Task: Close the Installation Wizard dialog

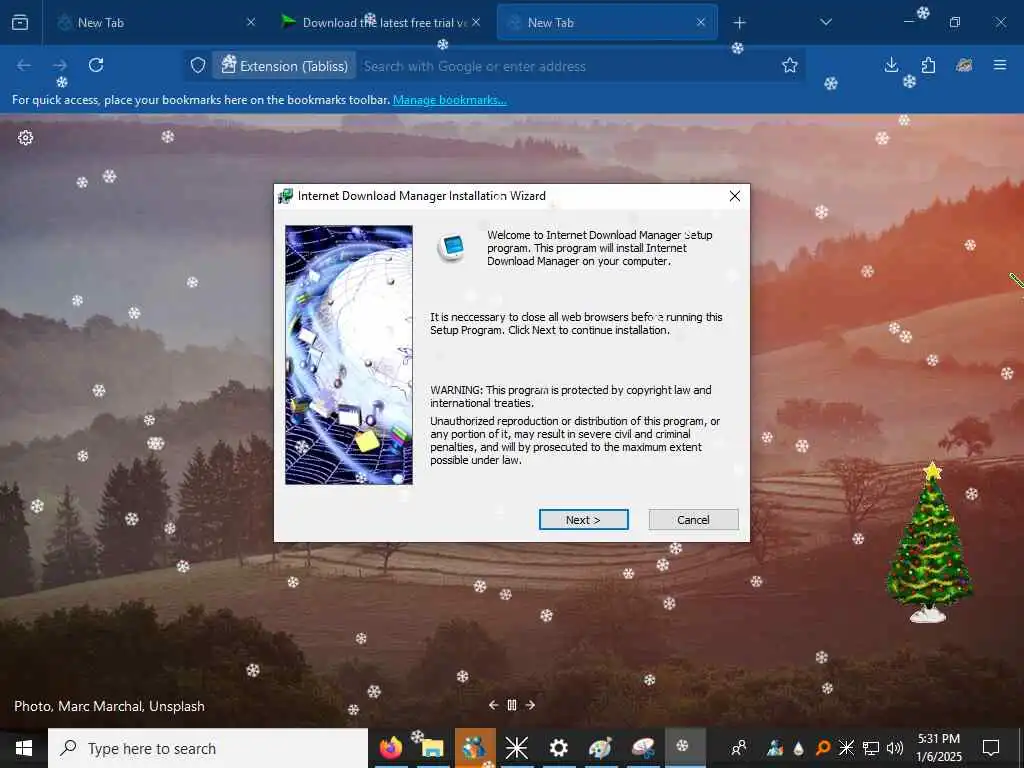Action: pos(735,196)
